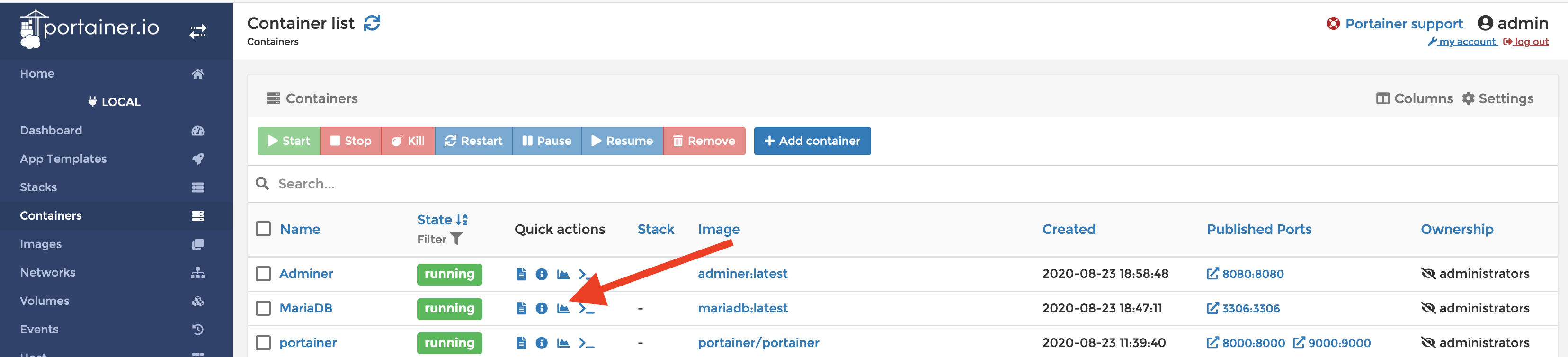Sort table by State column
Screen dimensions: 1568x357
[x=442, y=220]
